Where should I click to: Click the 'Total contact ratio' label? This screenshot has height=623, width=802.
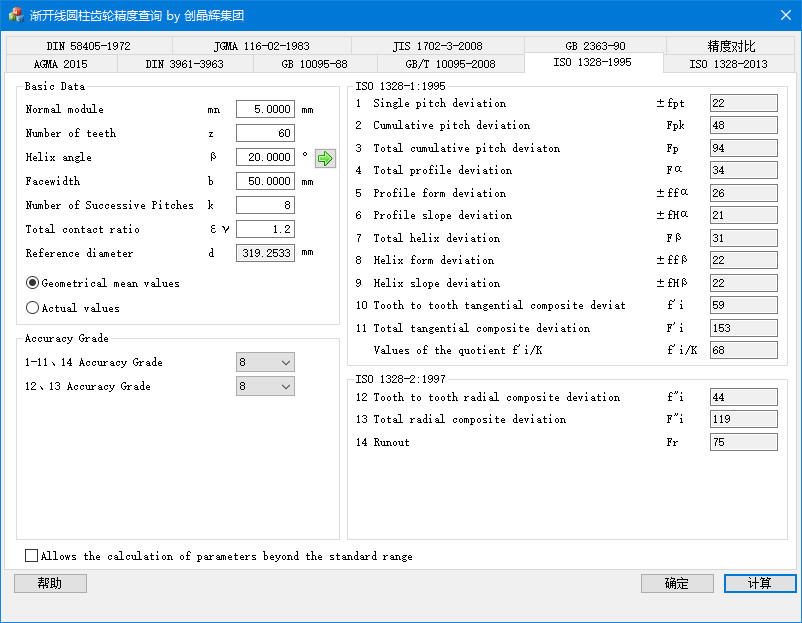point(82,229)
